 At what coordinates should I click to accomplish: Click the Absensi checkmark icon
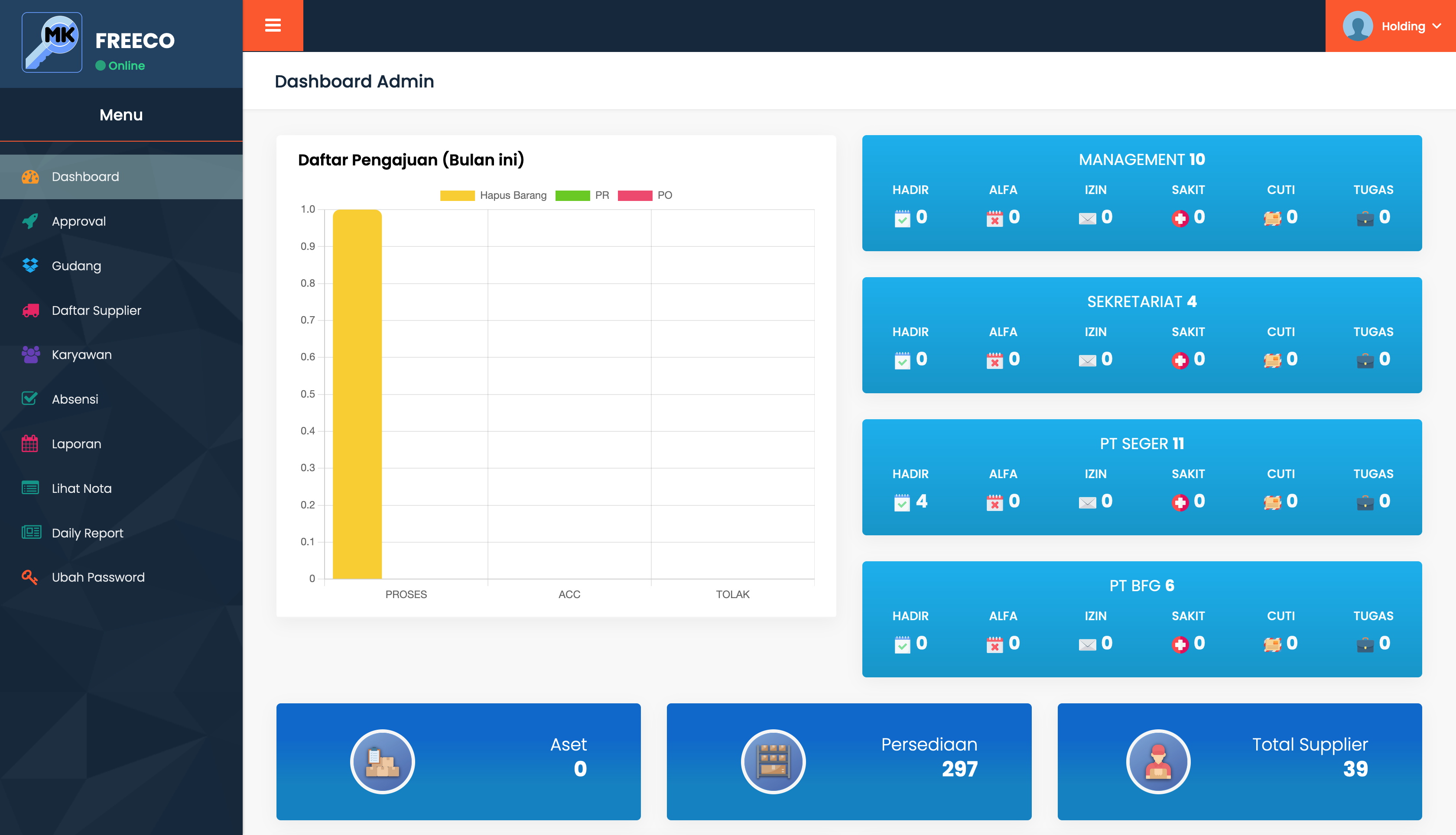[x=30, y=398]
